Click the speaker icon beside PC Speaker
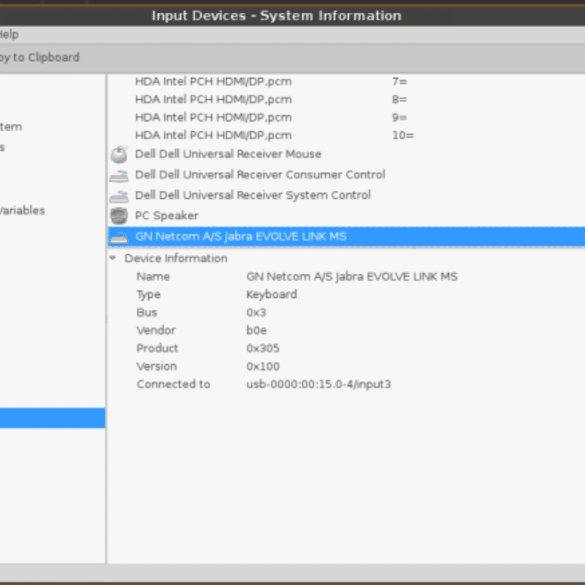This screenshot has width=585, height=585. 119,216
